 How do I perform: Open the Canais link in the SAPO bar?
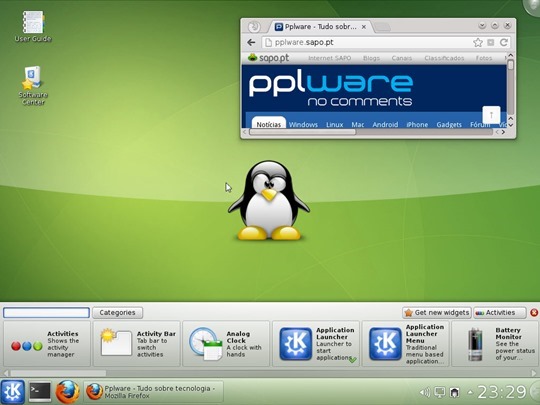tap(402, 58)
